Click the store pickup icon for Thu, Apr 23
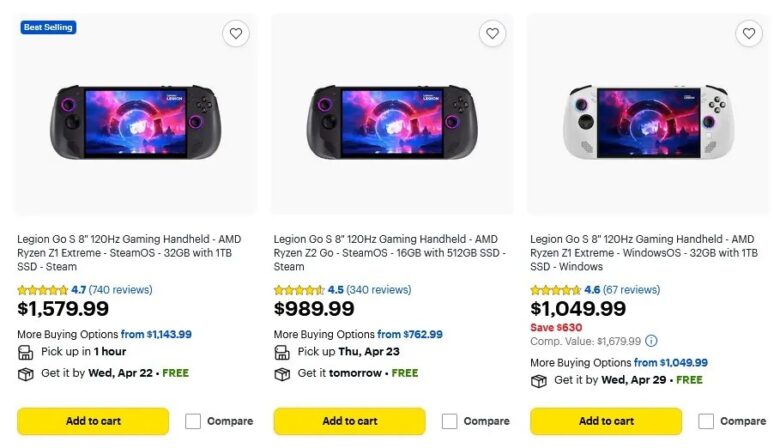Viewport: 780px width, 448px height. pos(282,352)
